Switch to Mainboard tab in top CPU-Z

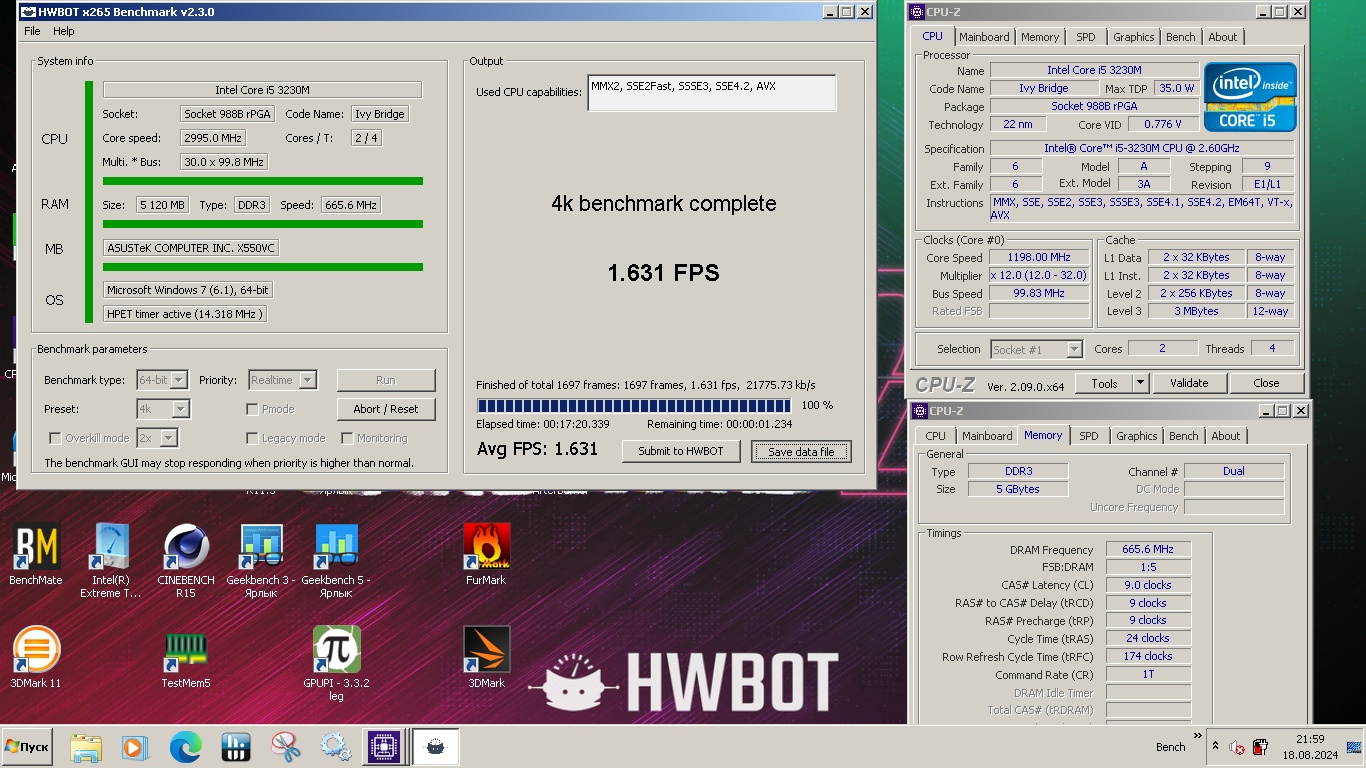pyautogui.click(x=984, y=37)
